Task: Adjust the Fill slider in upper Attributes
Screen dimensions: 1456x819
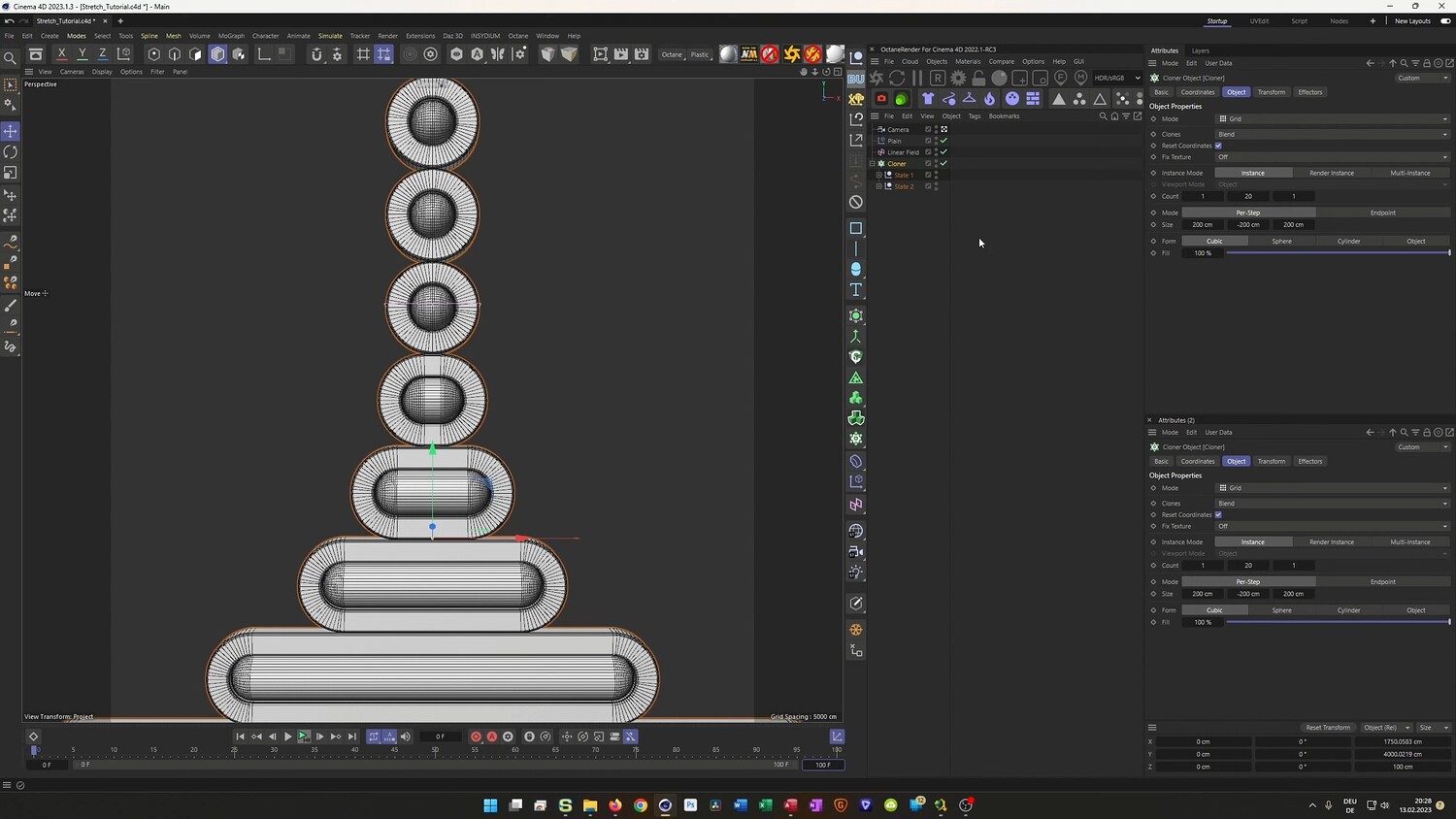Action: (1338, 253)
